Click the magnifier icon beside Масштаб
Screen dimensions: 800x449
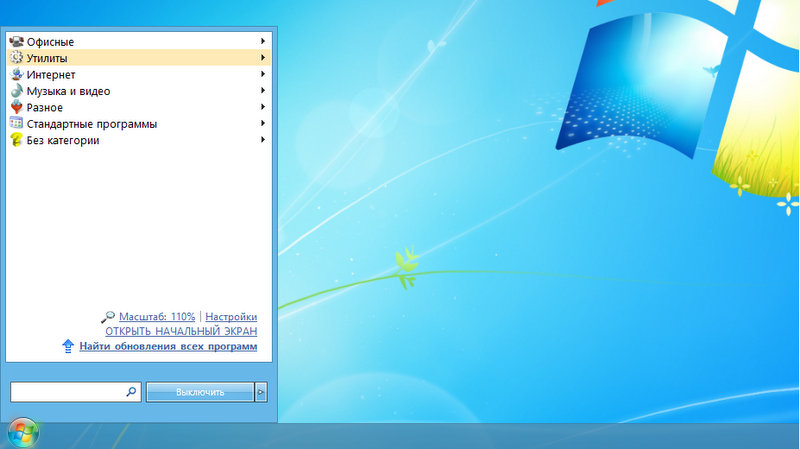pyautogui.click(x=108, y=317)
